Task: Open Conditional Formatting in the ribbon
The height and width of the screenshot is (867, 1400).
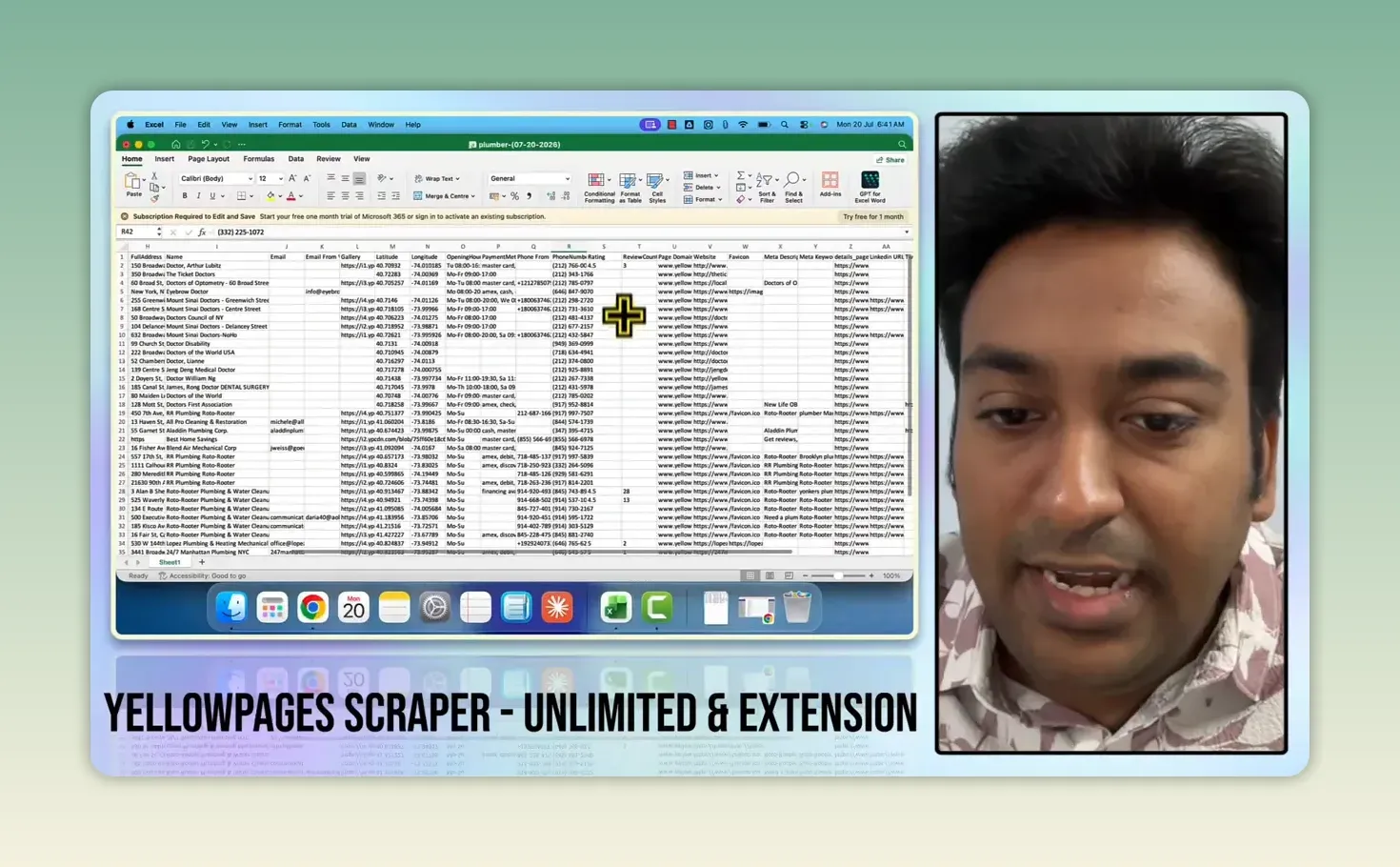Action: click(x=599, y=188)
